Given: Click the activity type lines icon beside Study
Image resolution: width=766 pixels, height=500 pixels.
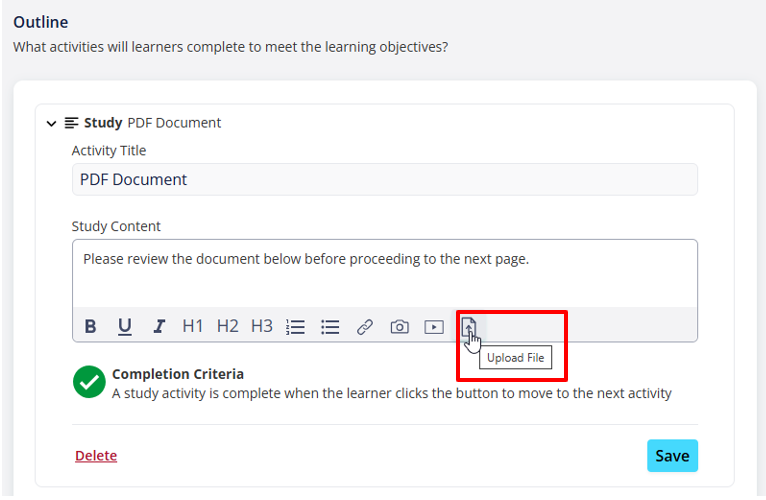Looking at the screenshot, I should pyautogui.click(x=71, y=123).
